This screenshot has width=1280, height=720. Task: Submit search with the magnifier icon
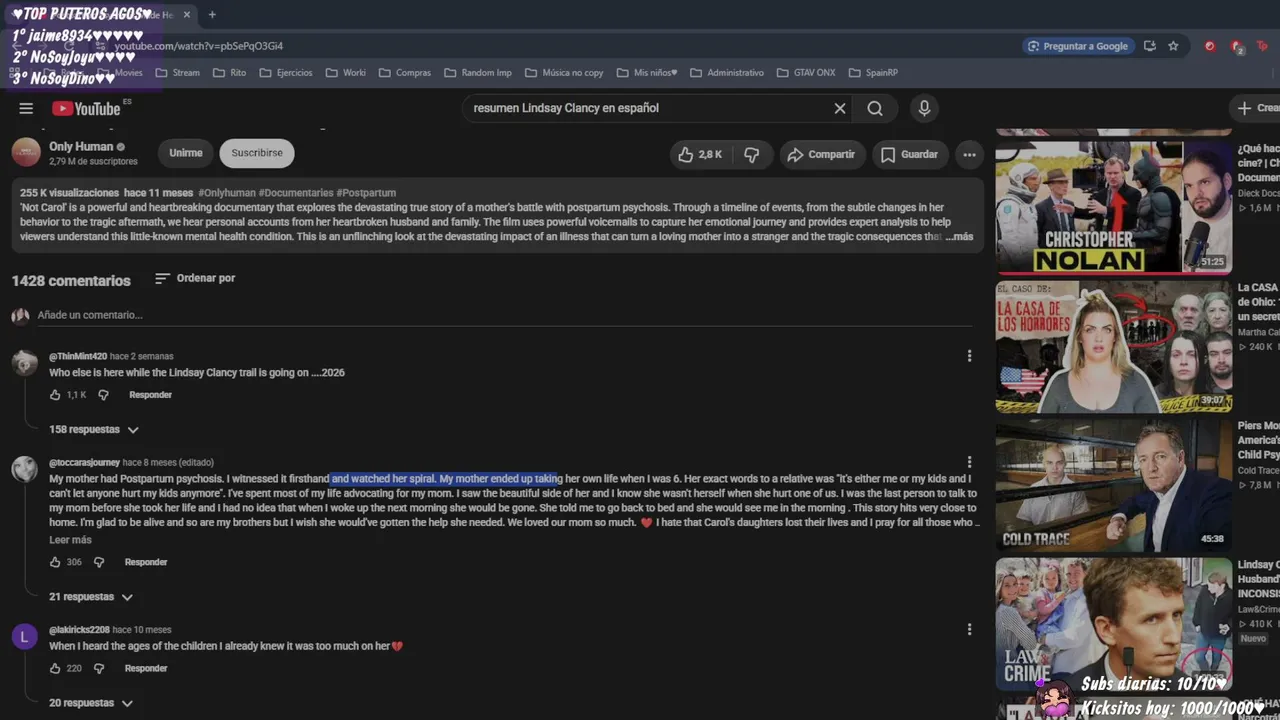click(875, 108)
